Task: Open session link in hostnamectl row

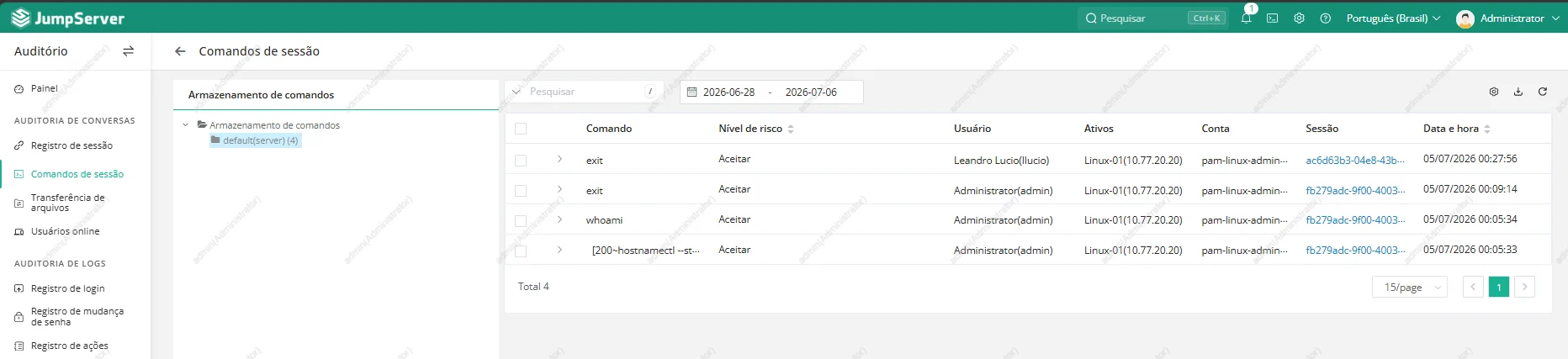Action: [x=1355, y=251]
